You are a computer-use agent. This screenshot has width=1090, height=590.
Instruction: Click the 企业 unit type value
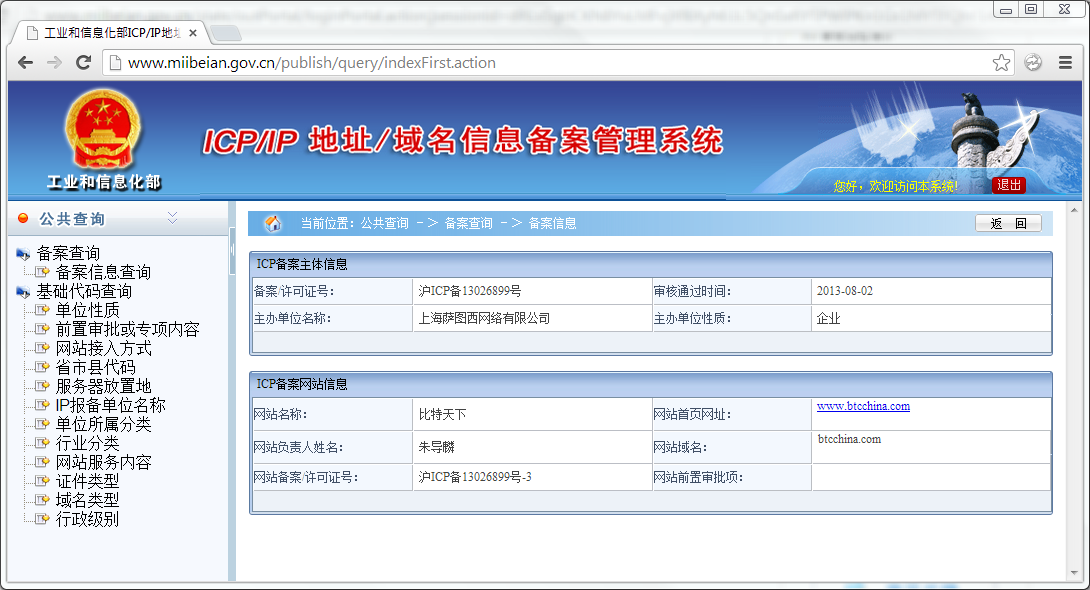point(829,318)
